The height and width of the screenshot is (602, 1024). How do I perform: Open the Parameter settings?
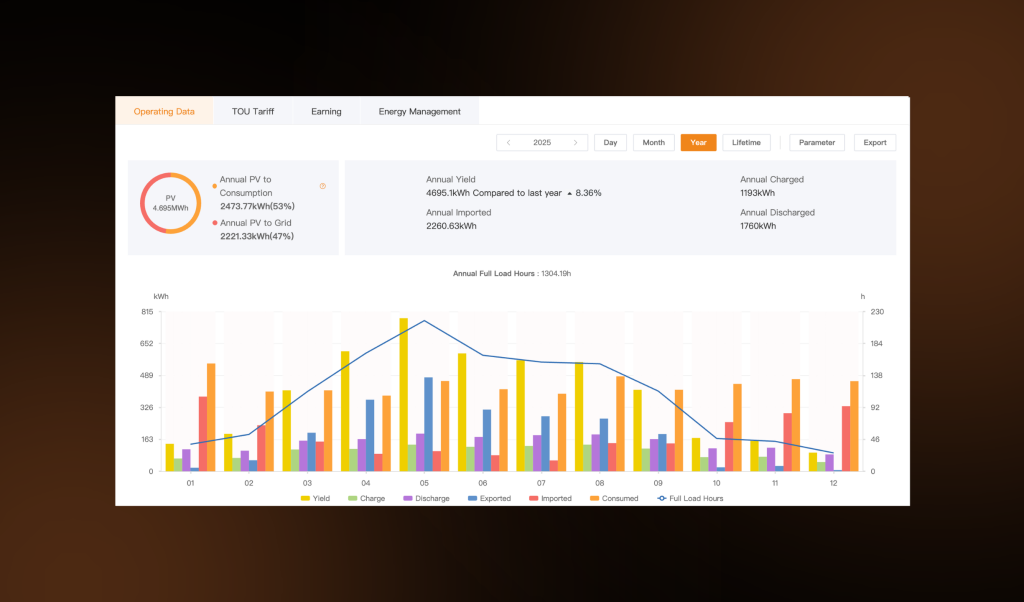tap(817, 142)
